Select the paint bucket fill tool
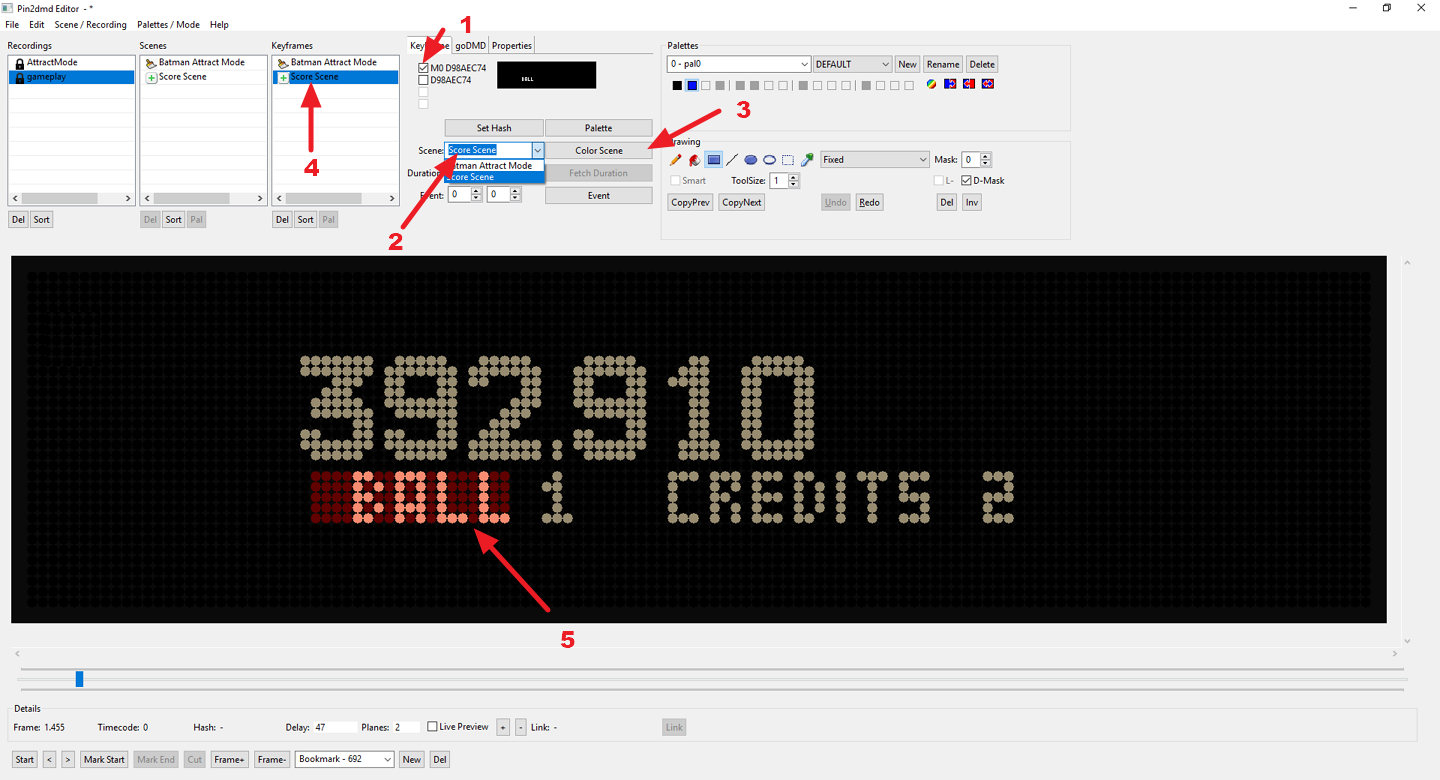 [694, 160]
